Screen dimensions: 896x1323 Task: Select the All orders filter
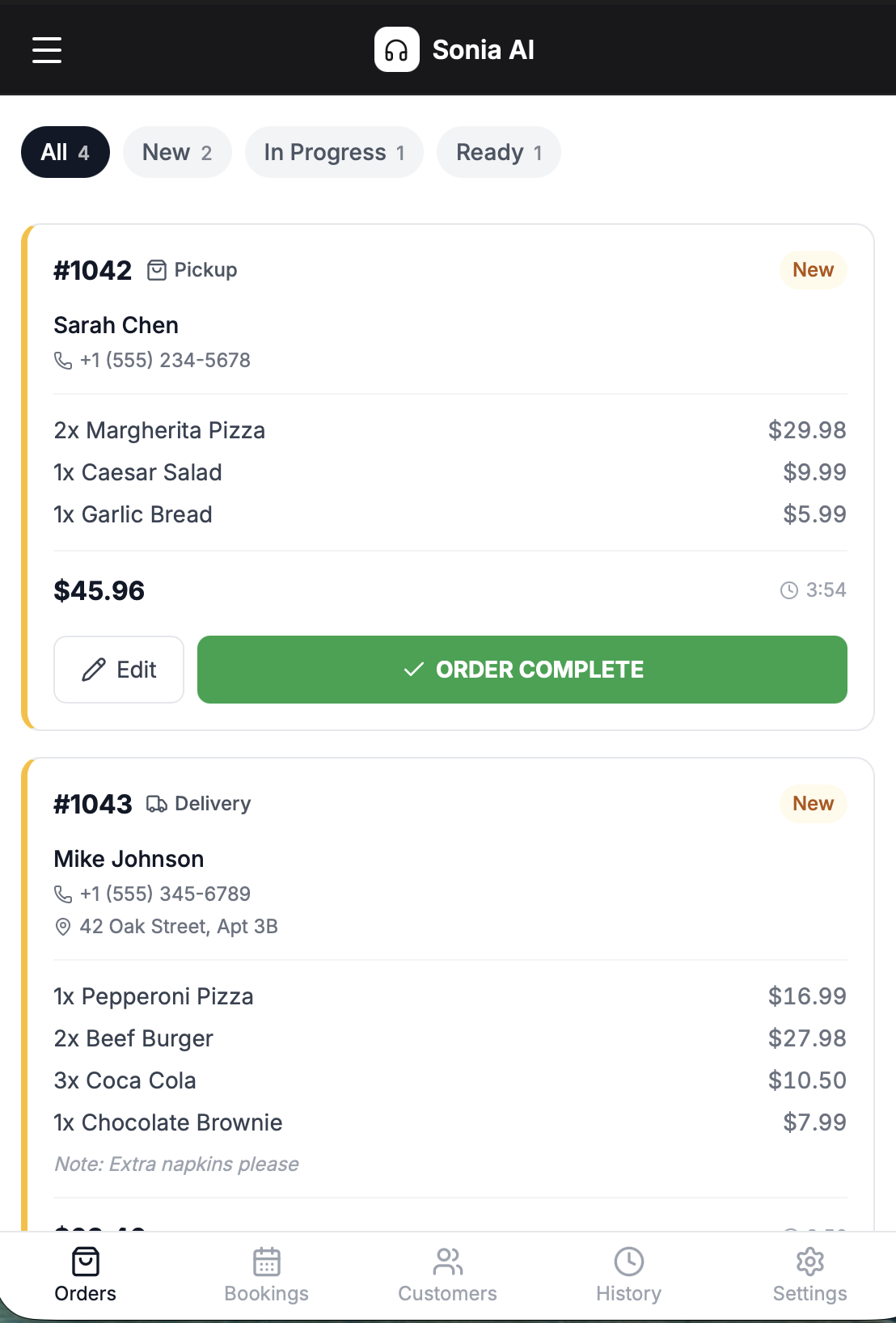pos(66,152)
